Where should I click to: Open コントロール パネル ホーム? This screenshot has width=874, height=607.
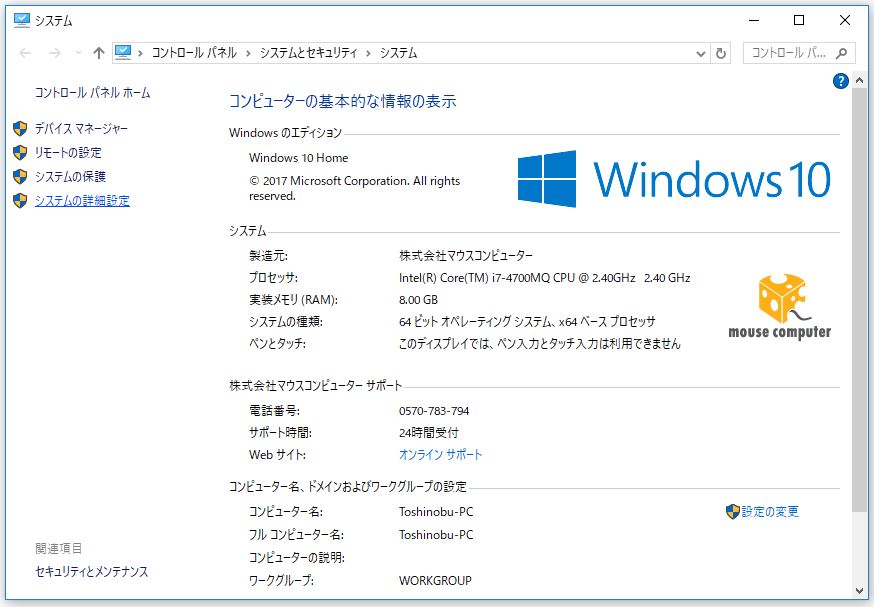pos(93,93)
